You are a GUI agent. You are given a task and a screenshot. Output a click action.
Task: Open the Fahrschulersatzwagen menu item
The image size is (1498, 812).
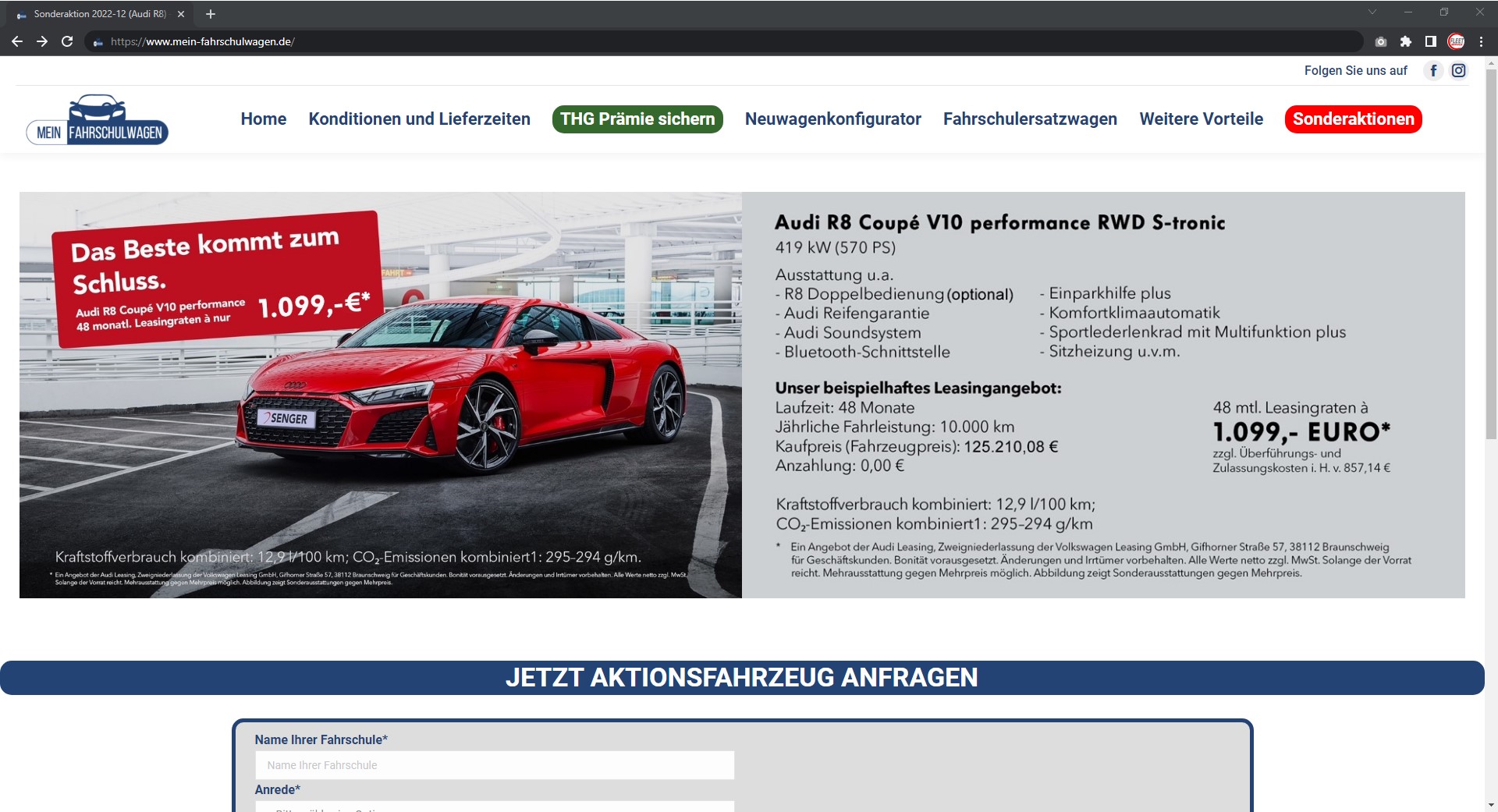(1030, 119)
